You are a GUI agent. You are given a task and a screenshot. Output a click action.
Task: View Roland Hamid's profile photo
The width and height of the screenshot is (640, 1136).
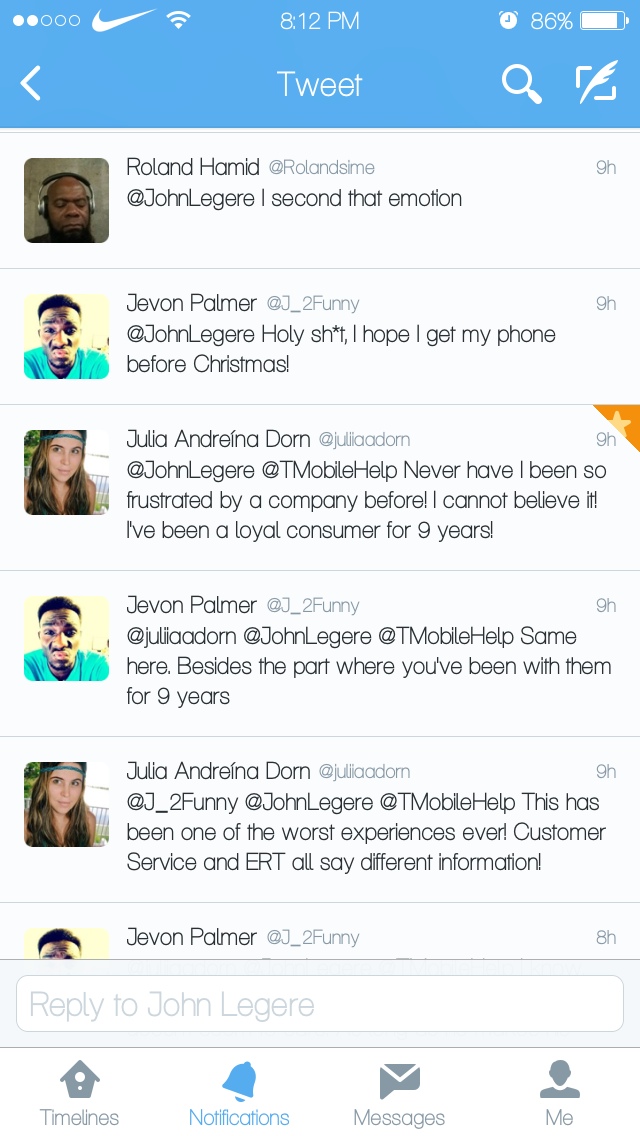tap(67, 201)
